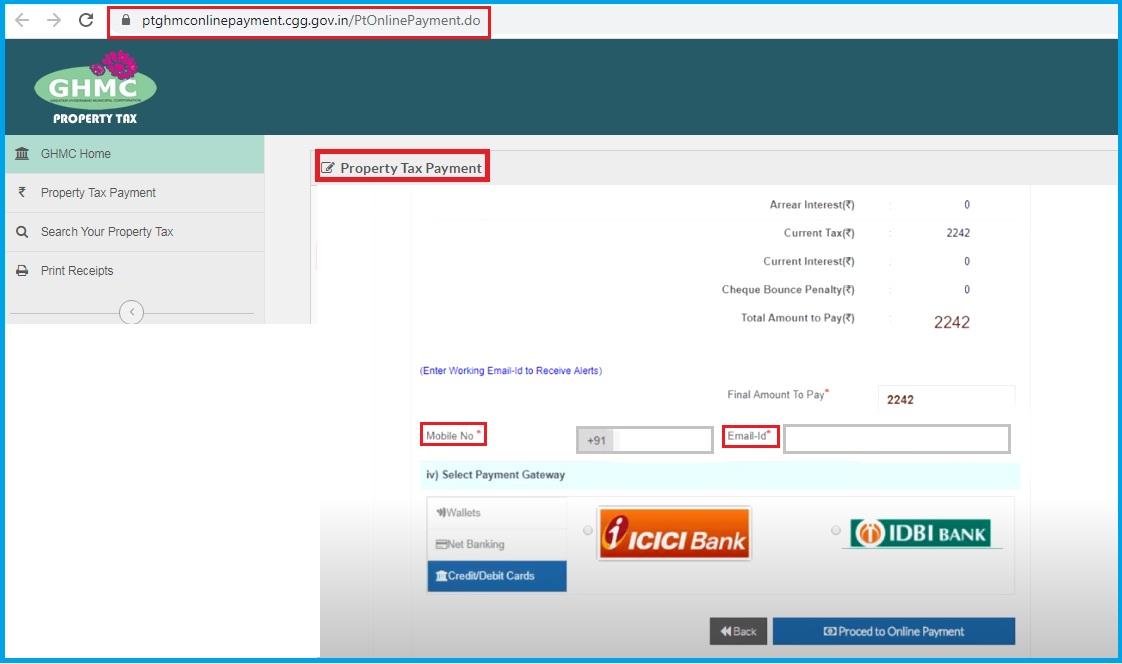Click the browser back arrow
This screenshot has width=1122, height=664.
(20, 19)
